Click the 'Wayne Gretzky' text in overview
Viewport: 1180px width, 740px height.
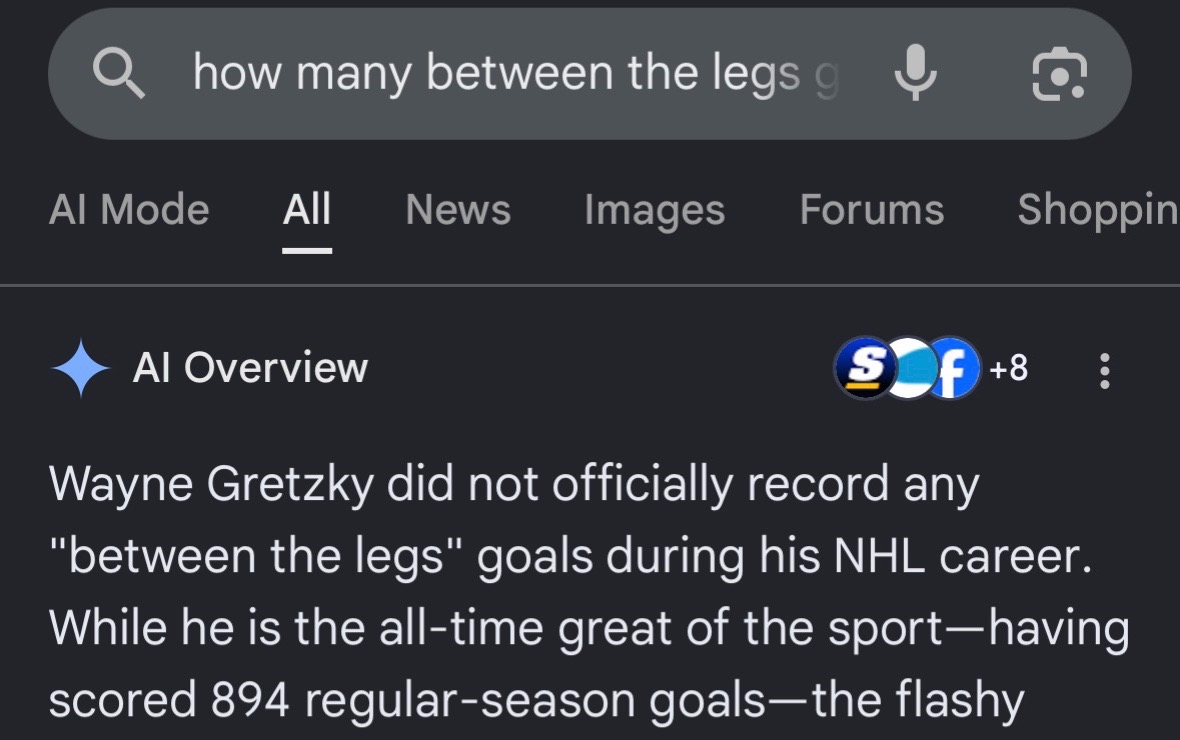211,483
